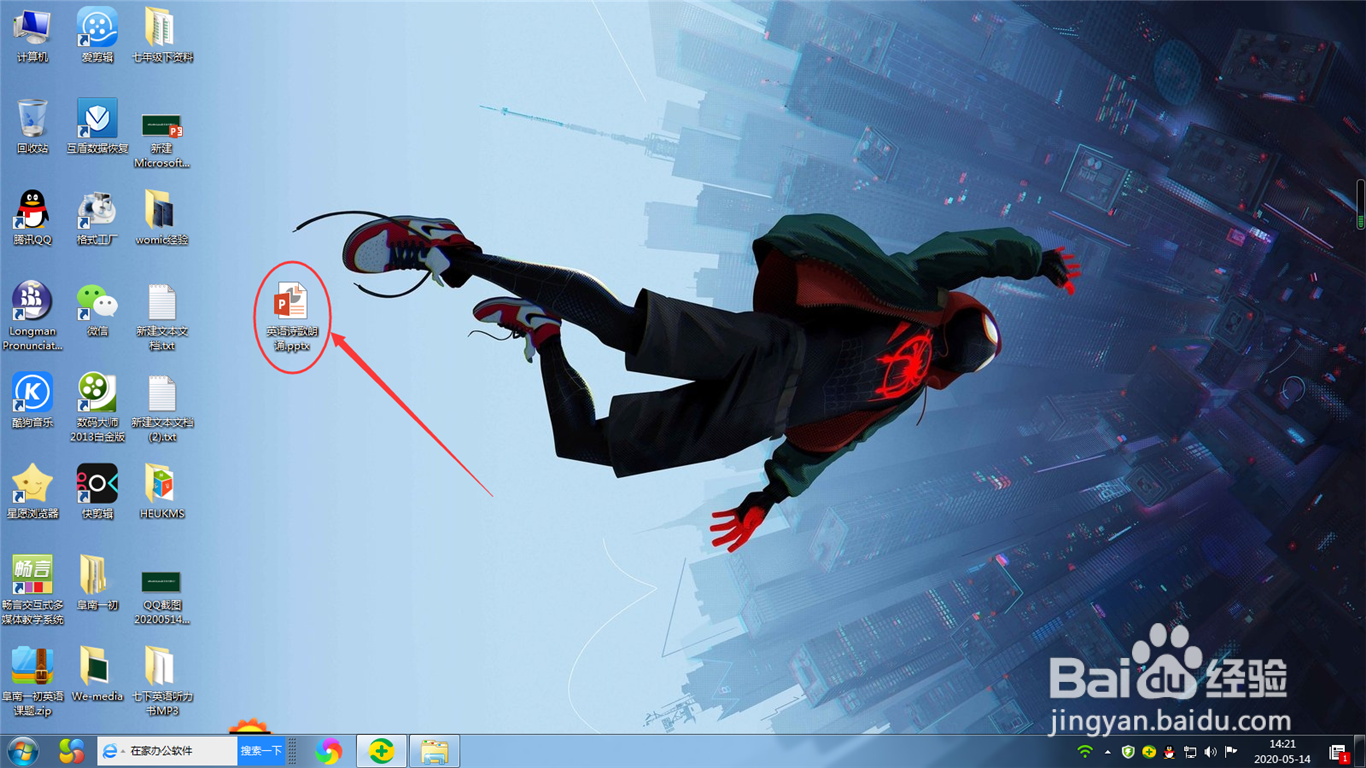Launch 格式工厂 shortcut

tap(97, 217)
